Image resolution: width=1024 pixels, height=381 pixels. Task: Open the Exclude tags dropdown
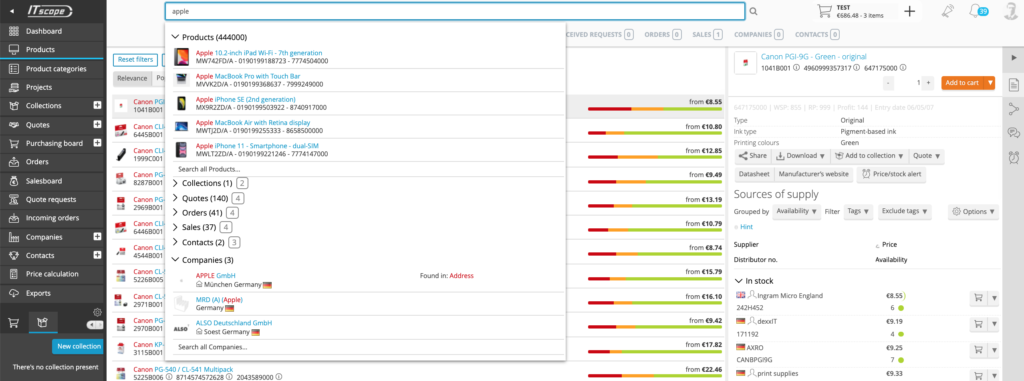click(904, 212)
